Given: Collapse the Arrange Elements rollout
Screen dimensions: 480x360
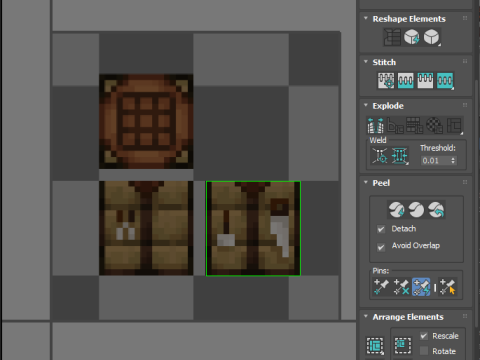Looking at the screenshot, I should point(366,316).
